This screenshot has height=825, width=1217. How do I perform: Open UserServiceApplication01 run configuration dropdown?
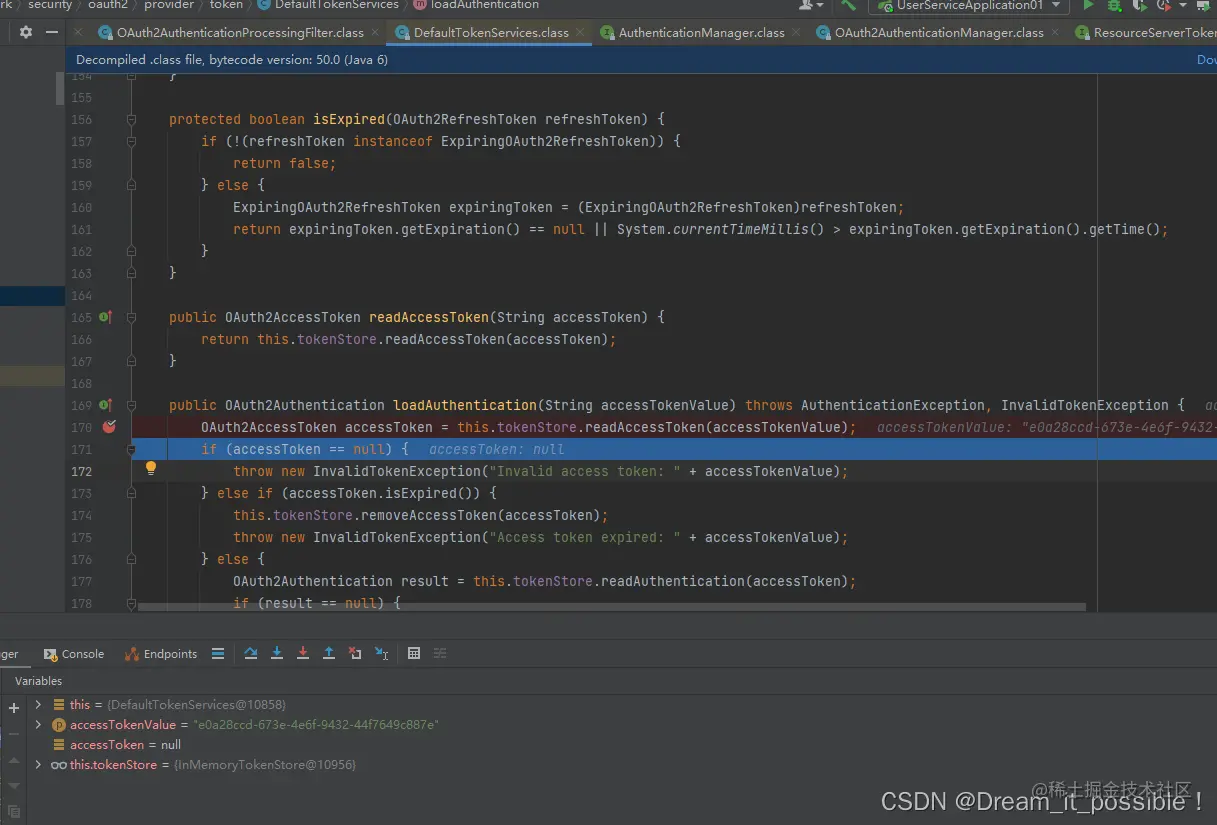968,5
